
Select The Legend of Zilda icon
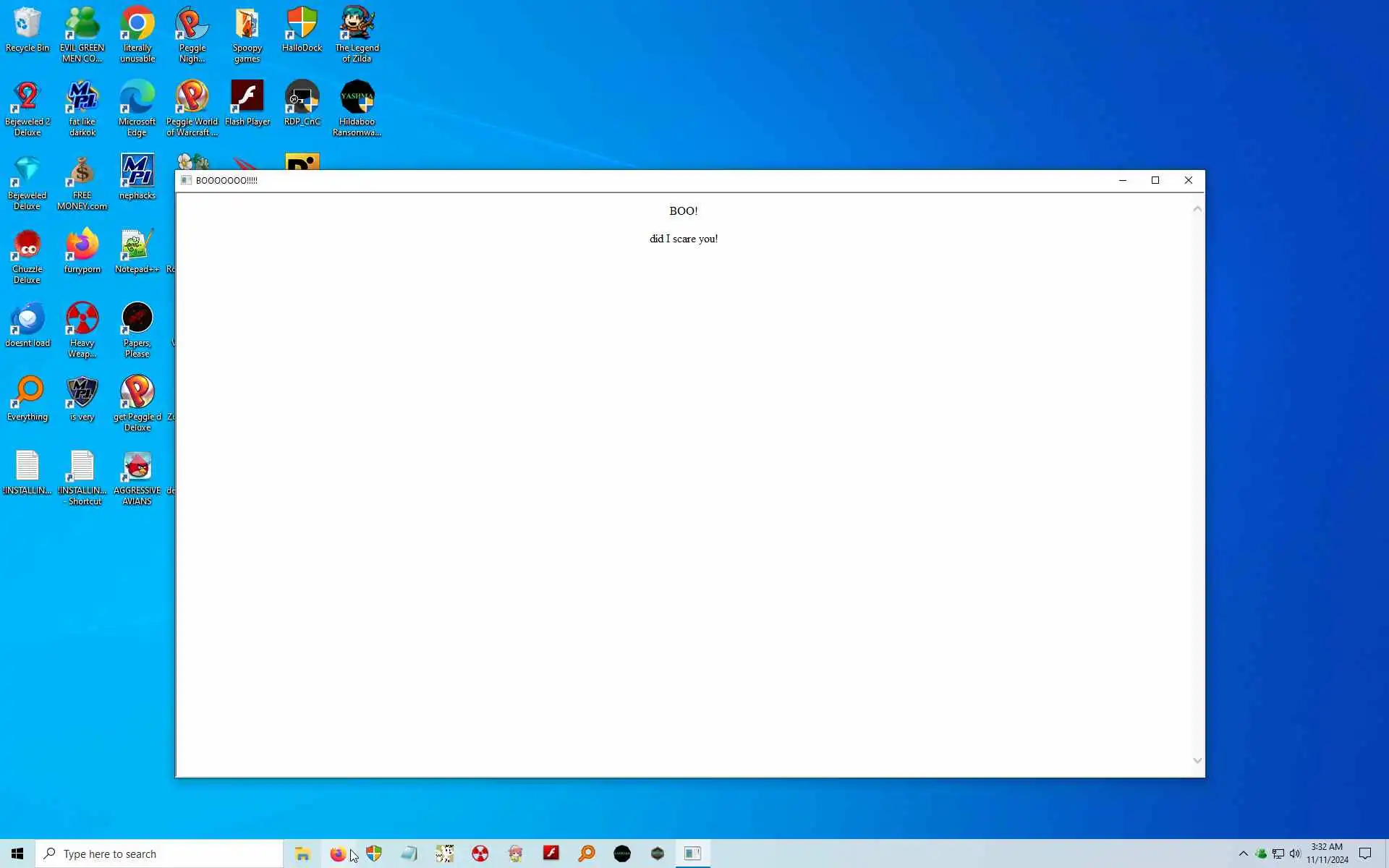(357, 30)
